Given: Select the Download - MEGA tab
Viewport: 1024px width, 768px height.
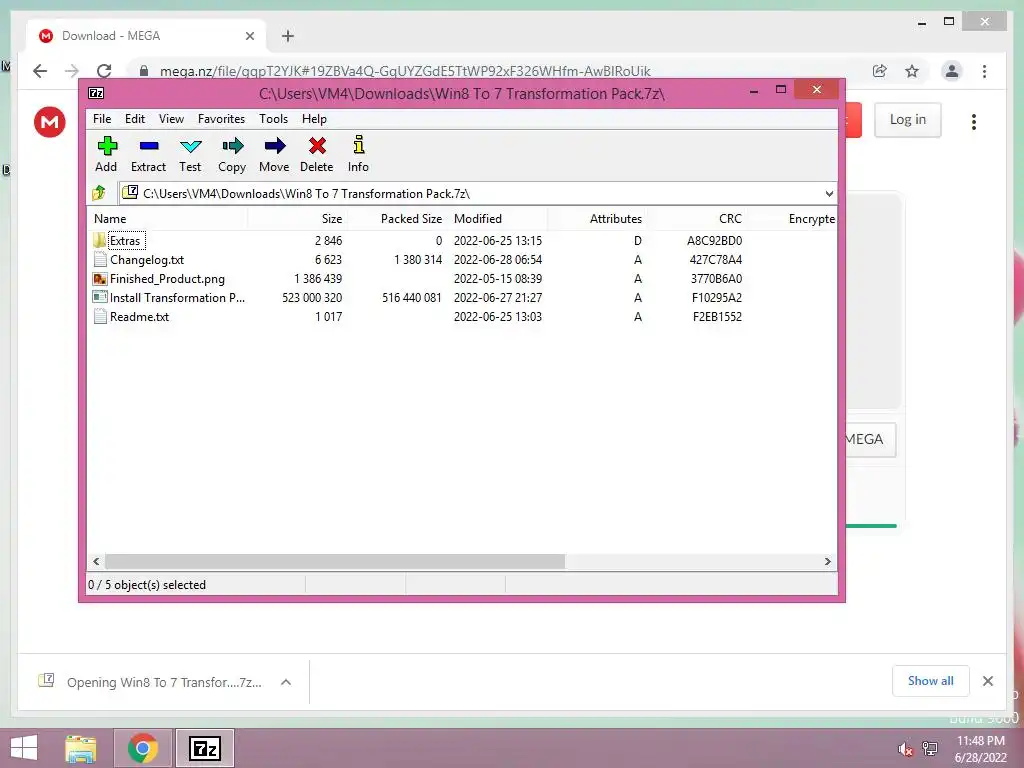Looking at the screenshot, I should tap(147, 36).
